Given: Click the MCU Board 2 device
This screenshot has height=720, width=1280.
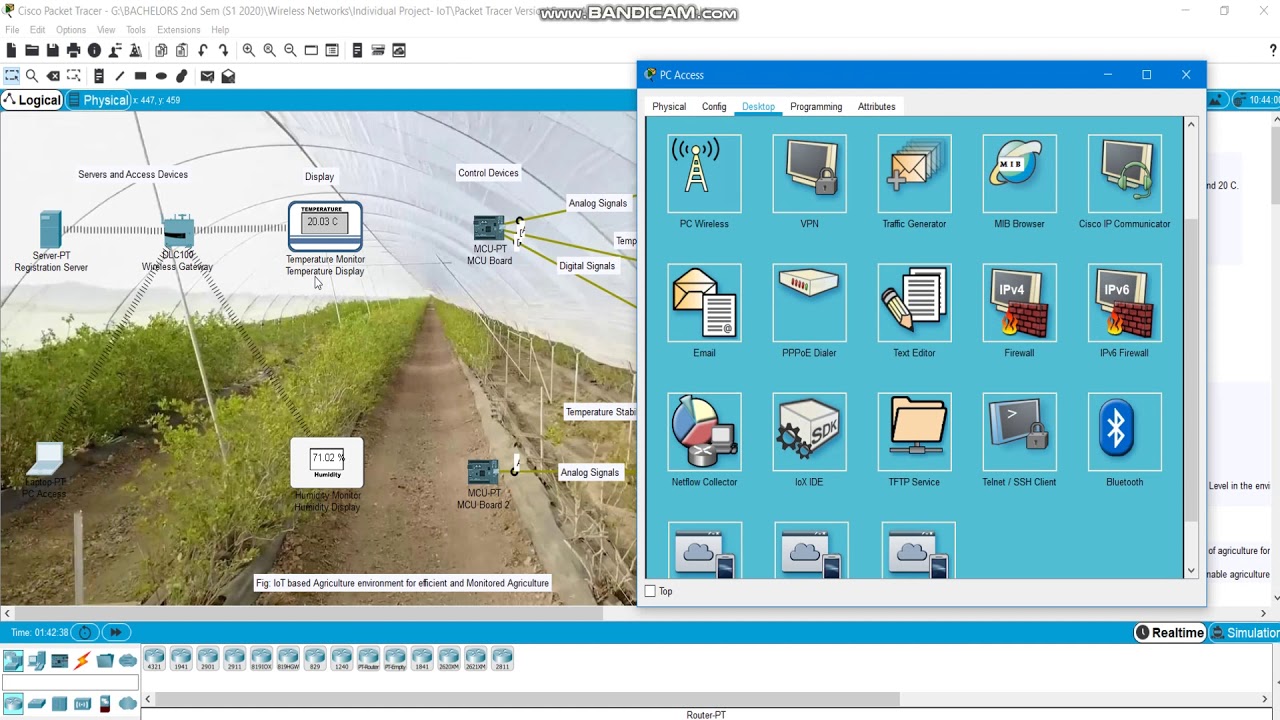Looking at the screenshot, I should tap(483, 471).
